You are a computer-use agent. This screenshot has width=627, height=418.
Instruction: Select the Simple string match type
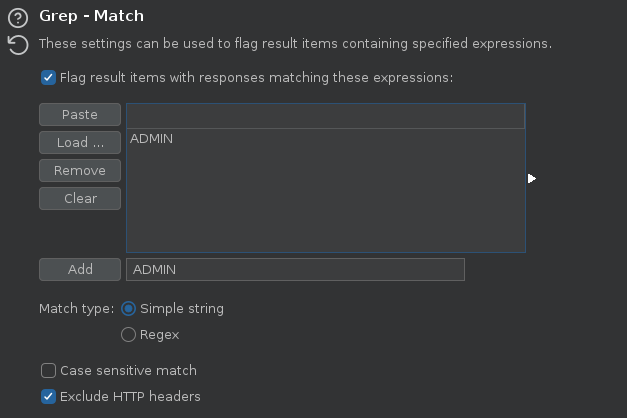[128, 308]
